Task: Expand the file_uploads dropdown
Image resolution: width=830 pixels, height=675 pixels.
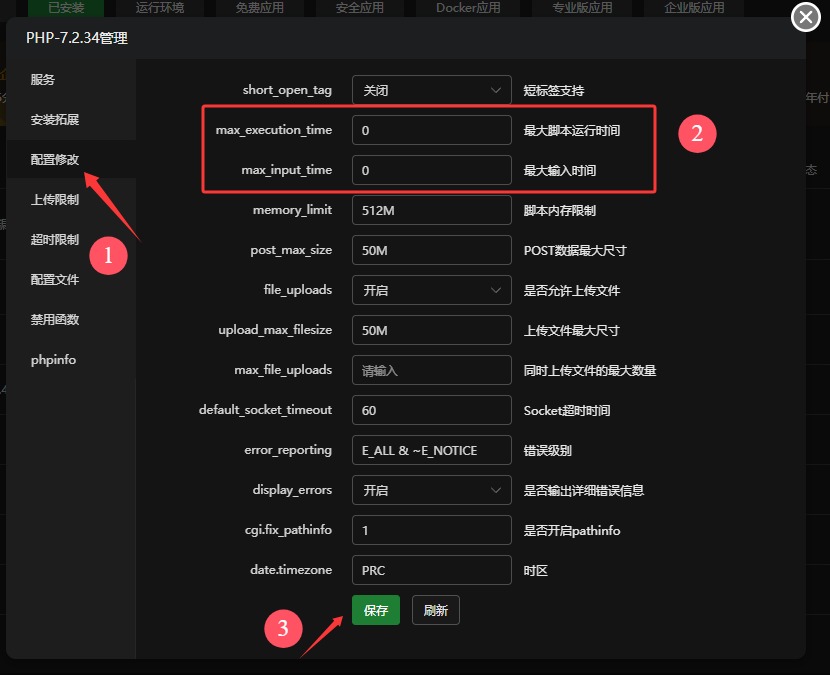Action: click(431, 290)
